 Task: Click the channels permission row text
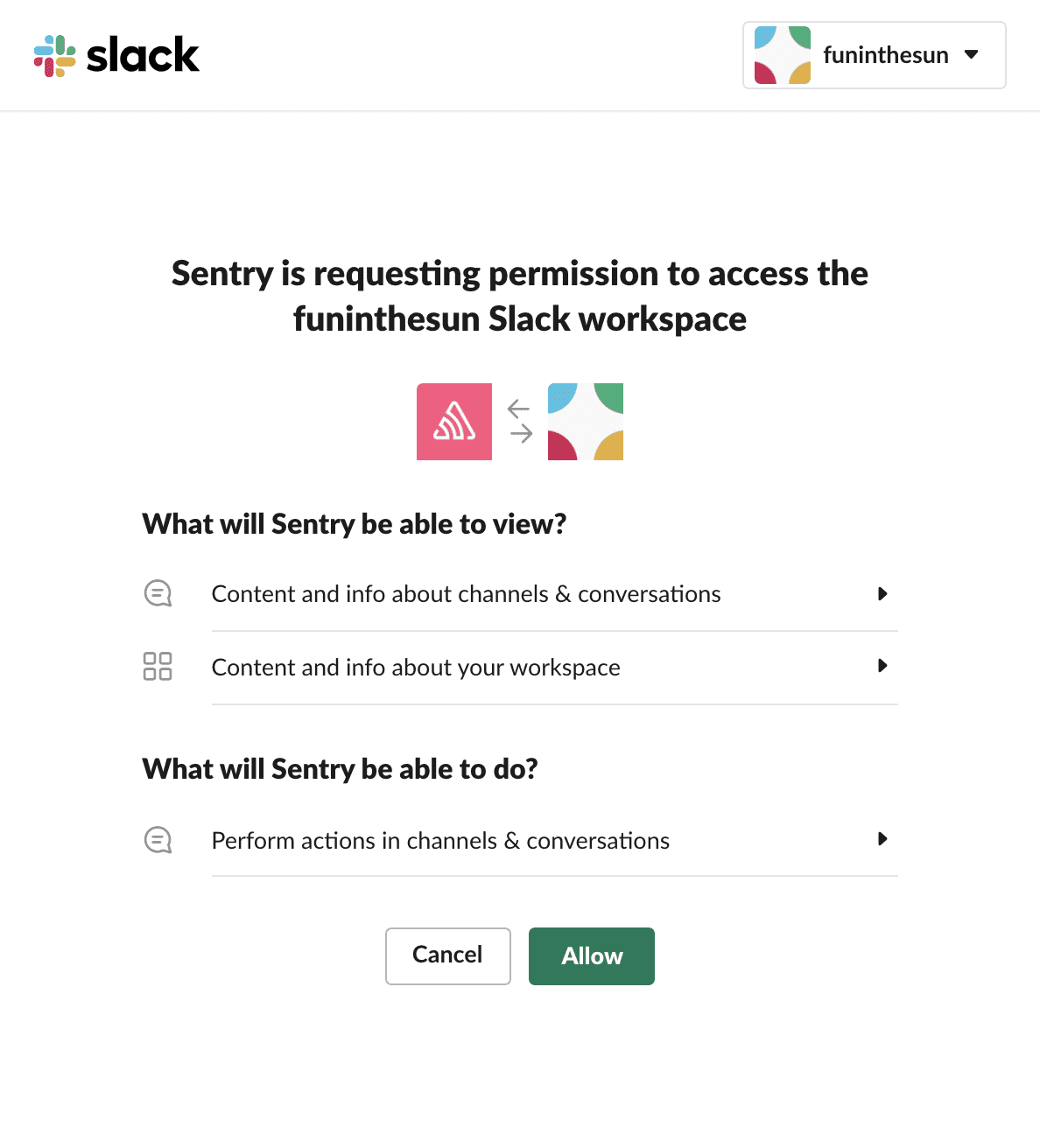(466, 593)
